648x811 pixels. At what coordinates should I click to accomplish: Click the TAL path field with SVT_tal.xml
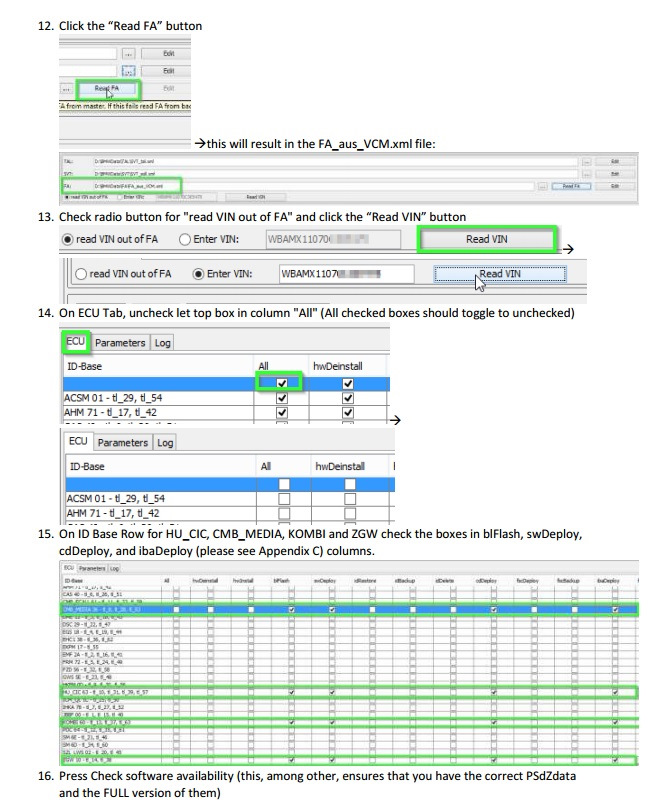[x=335, y=161]
